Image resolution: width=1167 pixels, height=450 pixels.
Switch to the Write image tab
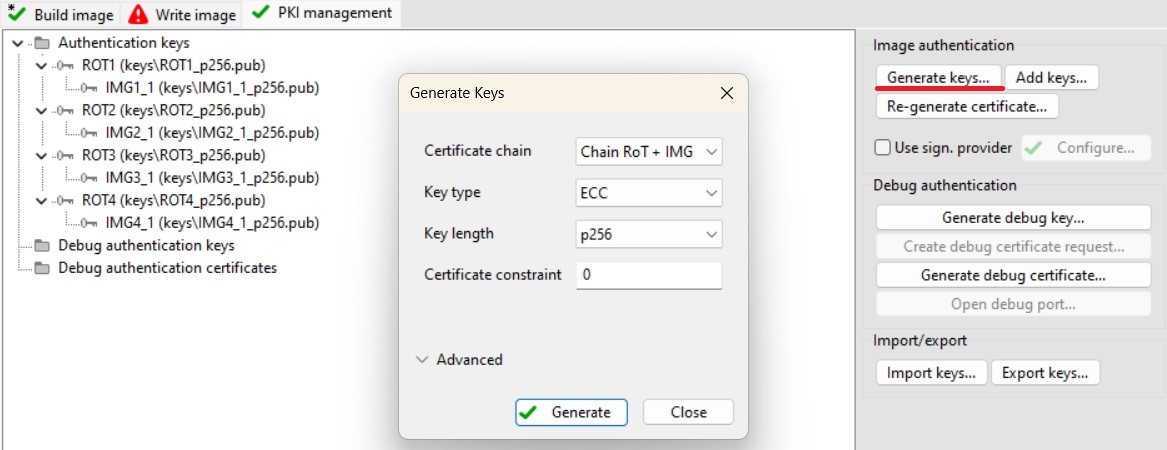183,15
